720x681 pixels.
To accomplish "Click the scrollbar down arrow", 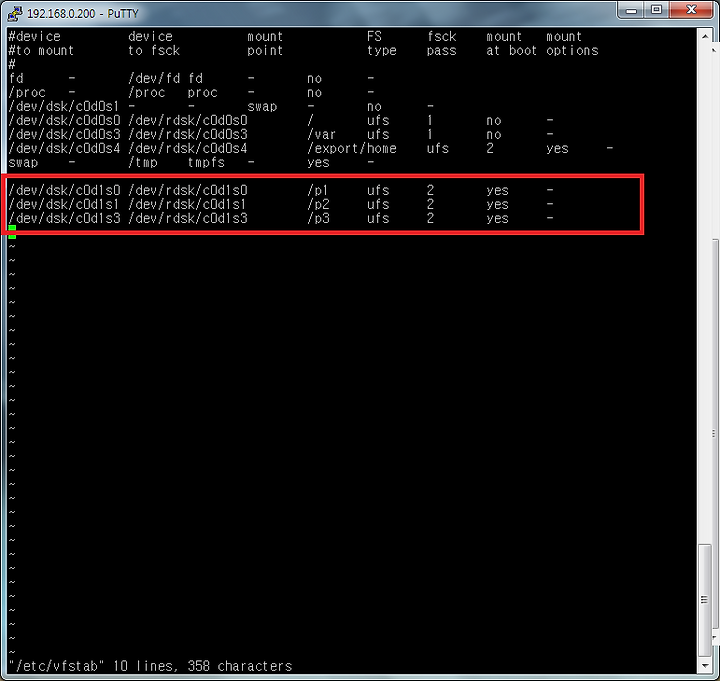I will 705,665.
